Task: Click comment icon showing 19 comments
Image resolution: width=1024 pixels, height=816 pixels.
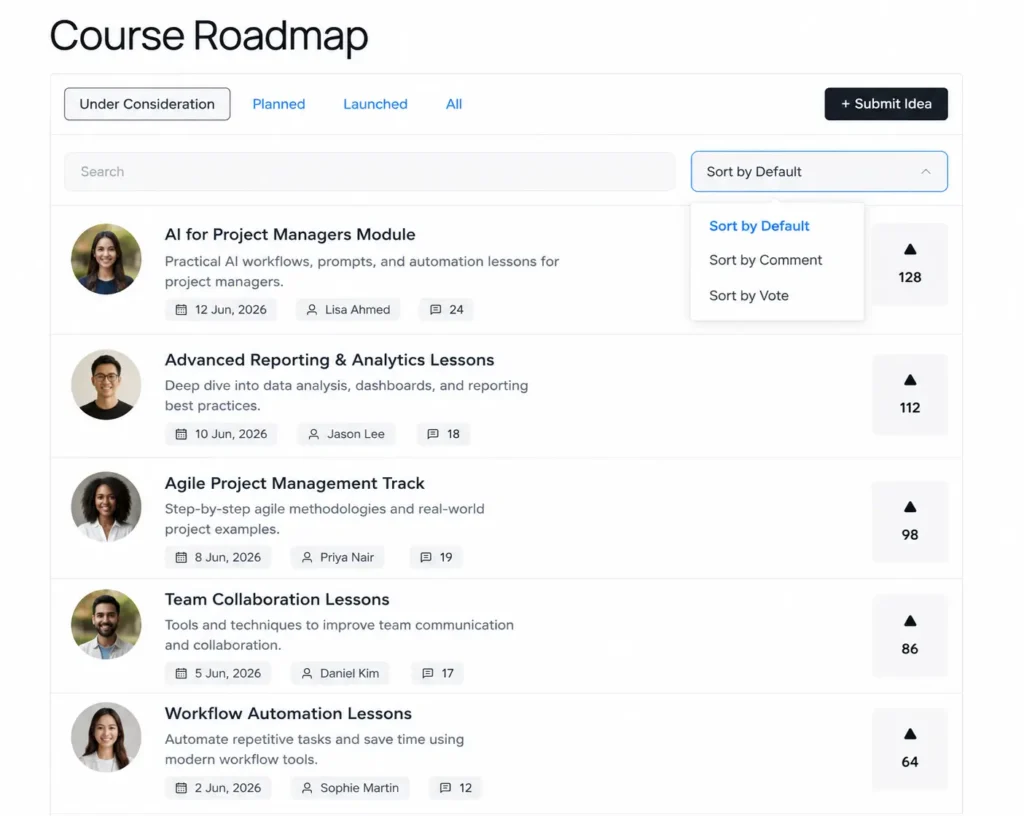Action: tap(425, 557)
